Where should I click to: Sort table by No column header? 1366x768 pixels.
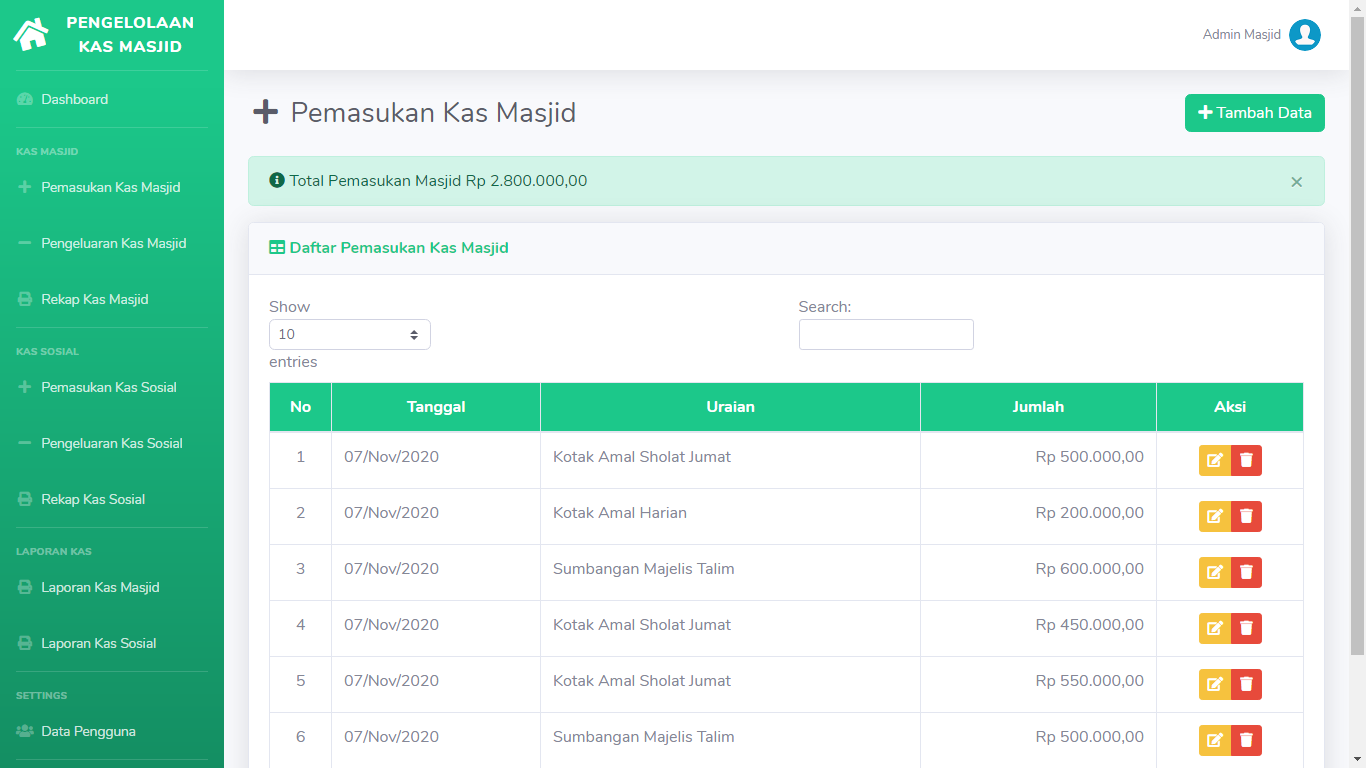tap(300, 407)
